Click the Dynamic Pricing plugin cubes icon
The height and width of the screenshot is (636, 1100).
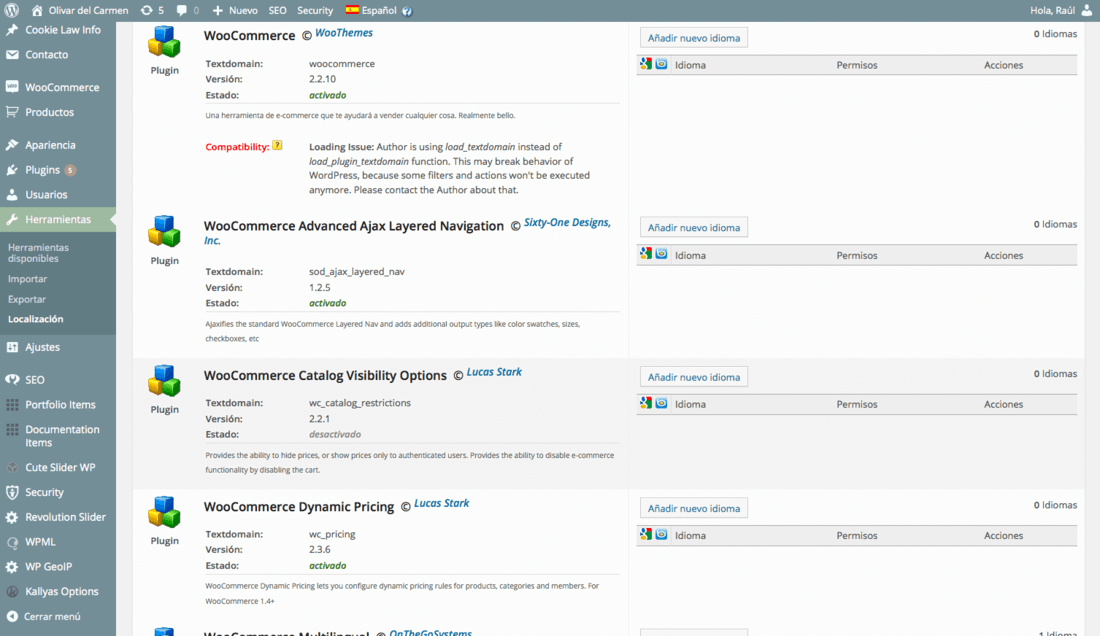pyautogui.click(x=164, y=512)
